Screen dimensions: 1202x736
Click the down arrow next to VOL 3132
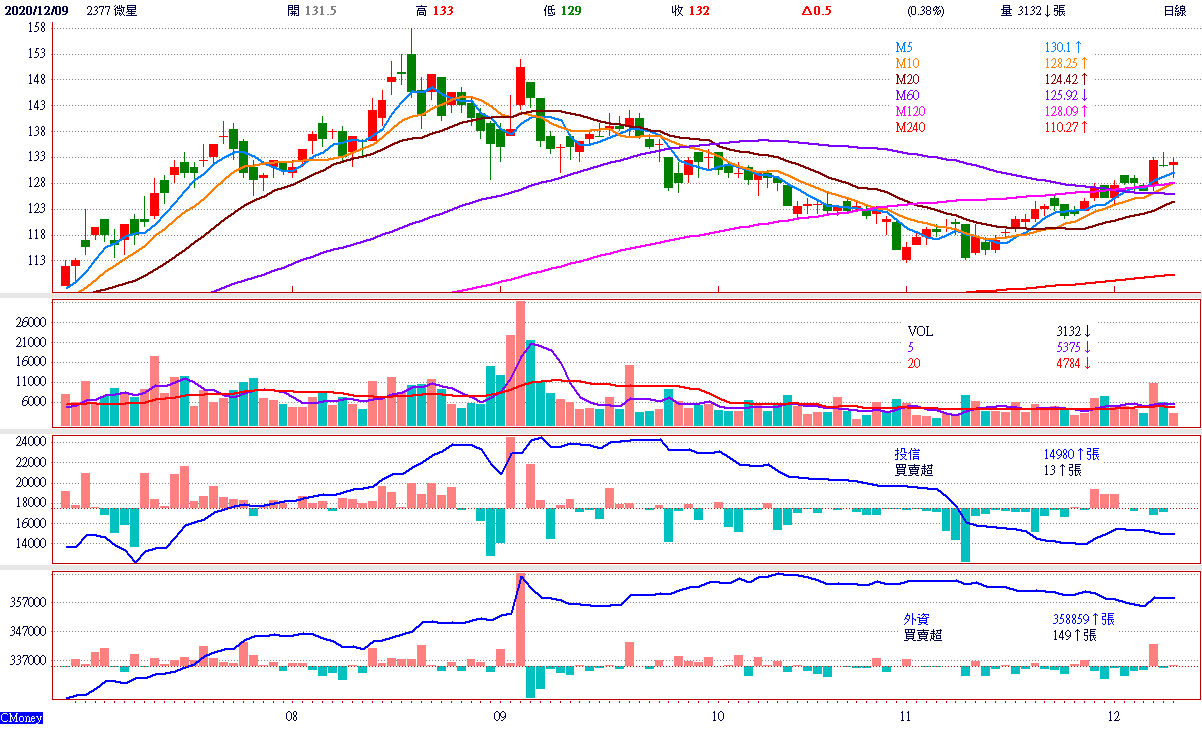(x=1087, y=331)
